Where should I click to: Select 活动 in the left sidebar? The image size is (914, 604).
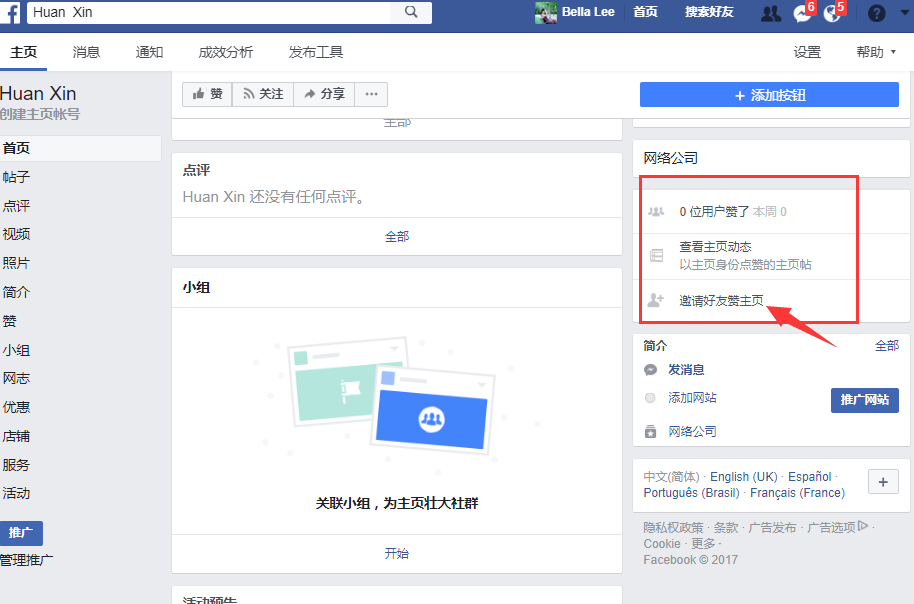tap(16, 493)
